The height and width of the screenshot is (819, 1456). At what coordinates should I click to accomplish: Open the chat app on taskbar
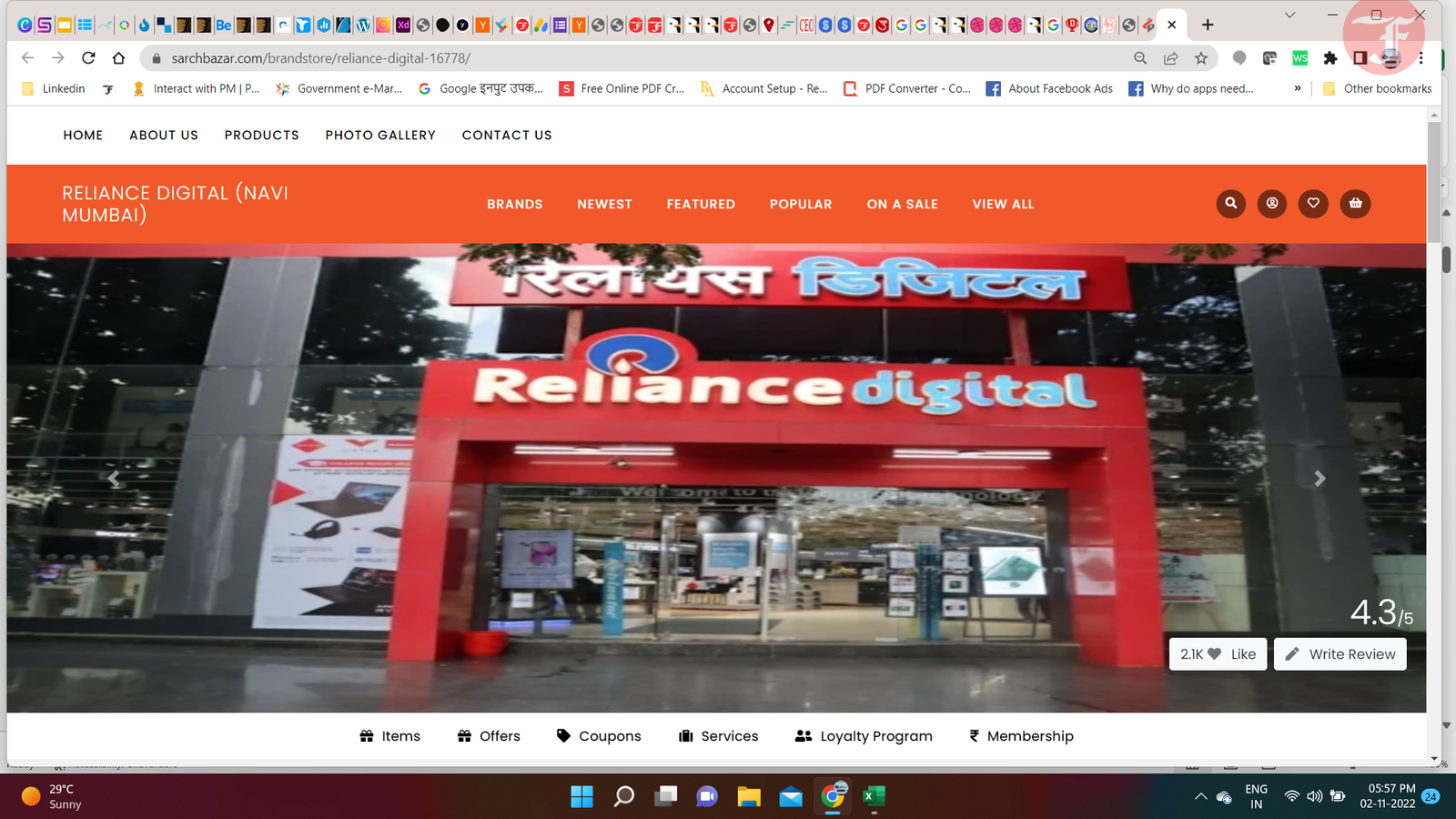pyautogui.click(x=707, y=797)
